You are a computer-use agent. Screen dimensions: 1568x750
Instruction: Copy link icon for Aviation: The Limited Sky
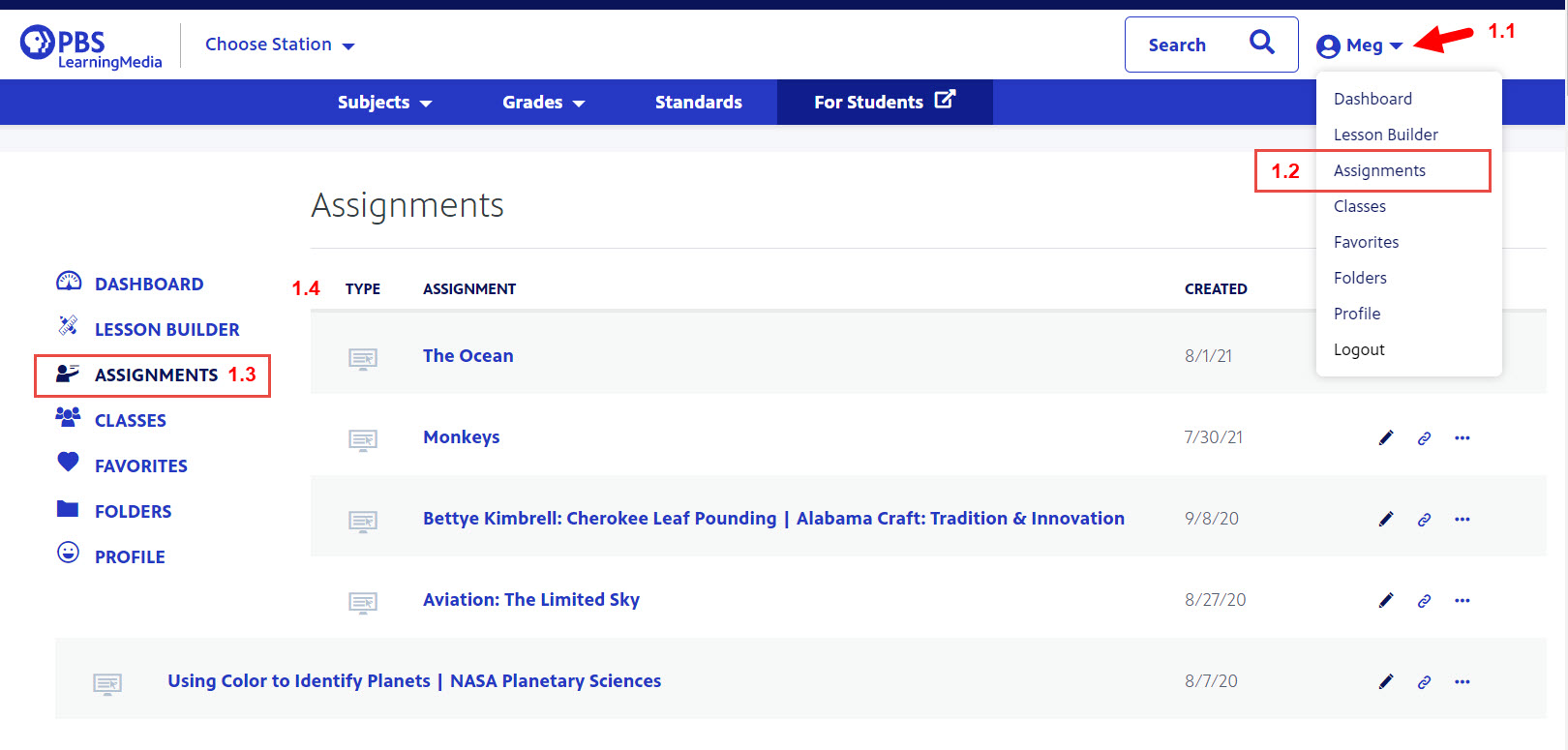1424,601
